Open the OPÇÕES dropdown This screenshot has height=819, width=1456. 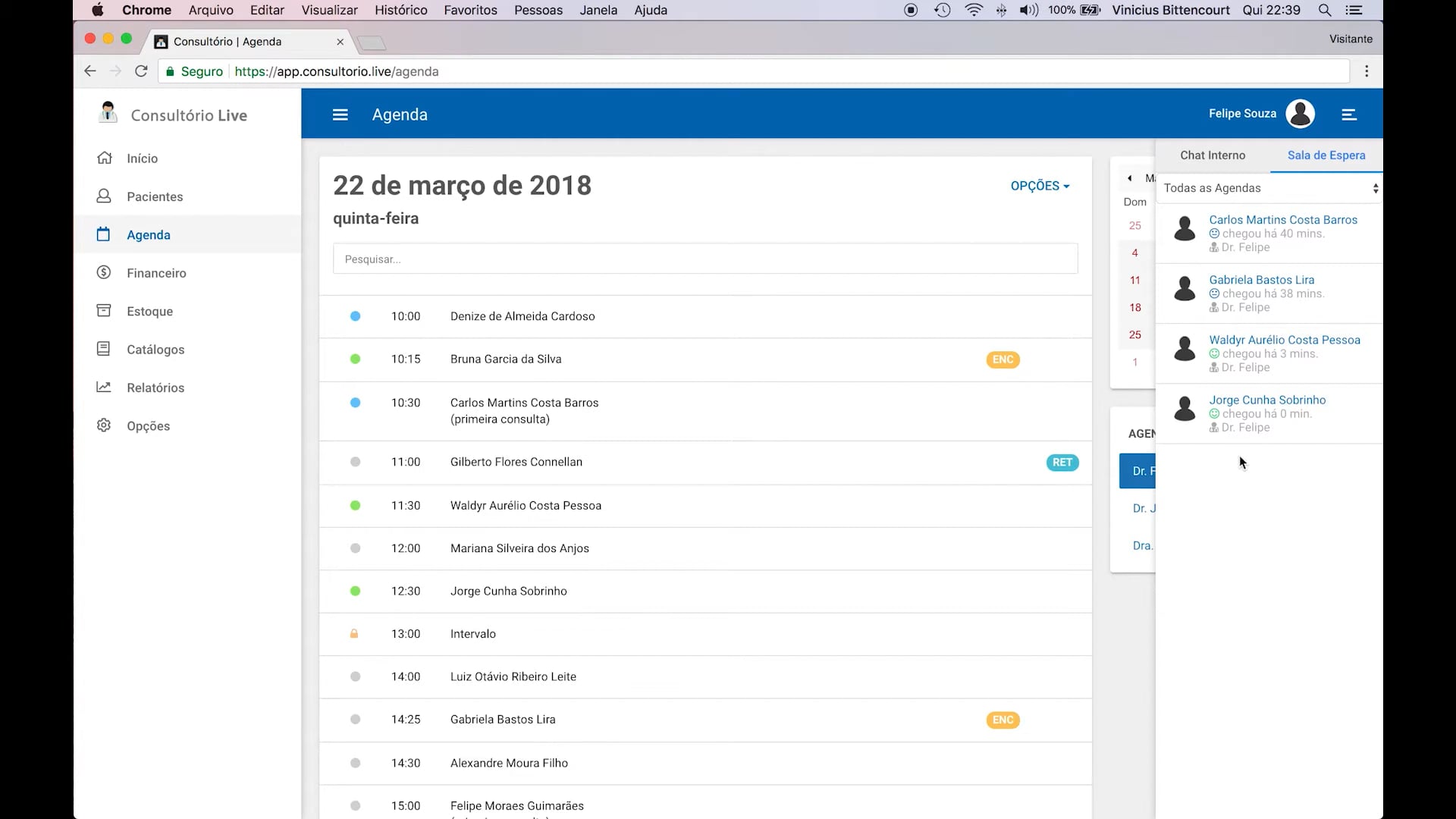pos(1040,186)
